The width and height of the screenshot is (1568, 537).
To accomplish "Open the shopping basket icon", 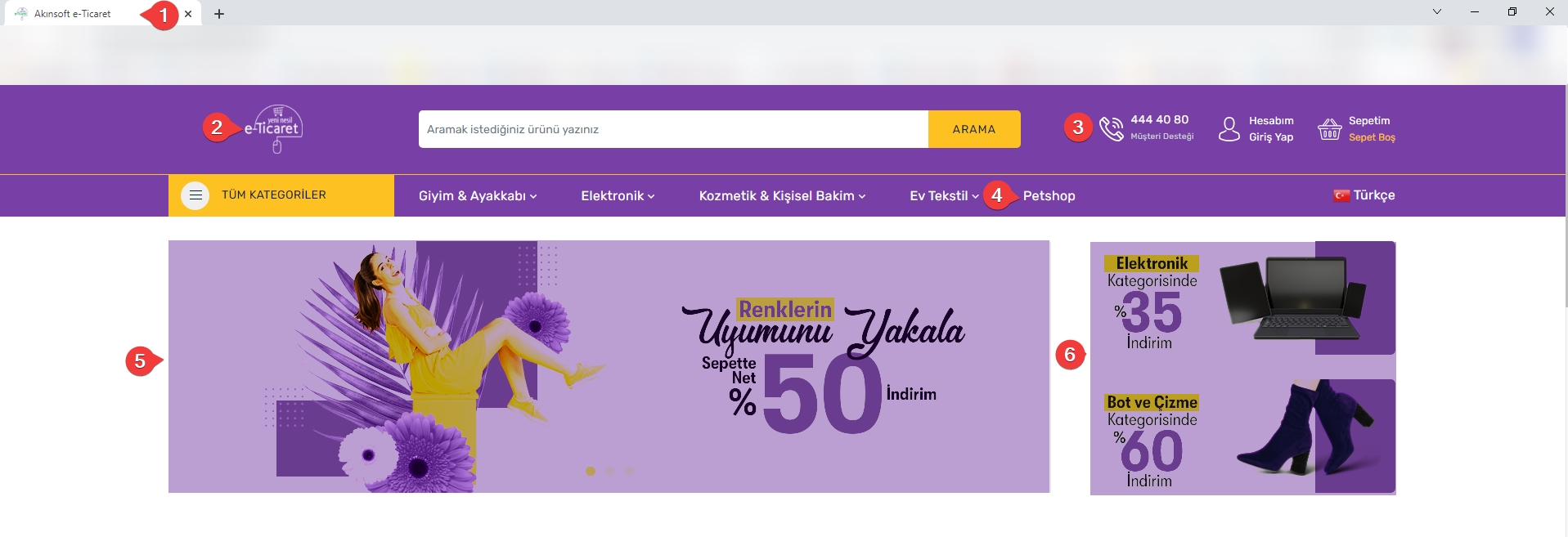I will [x=1330, y=128].
